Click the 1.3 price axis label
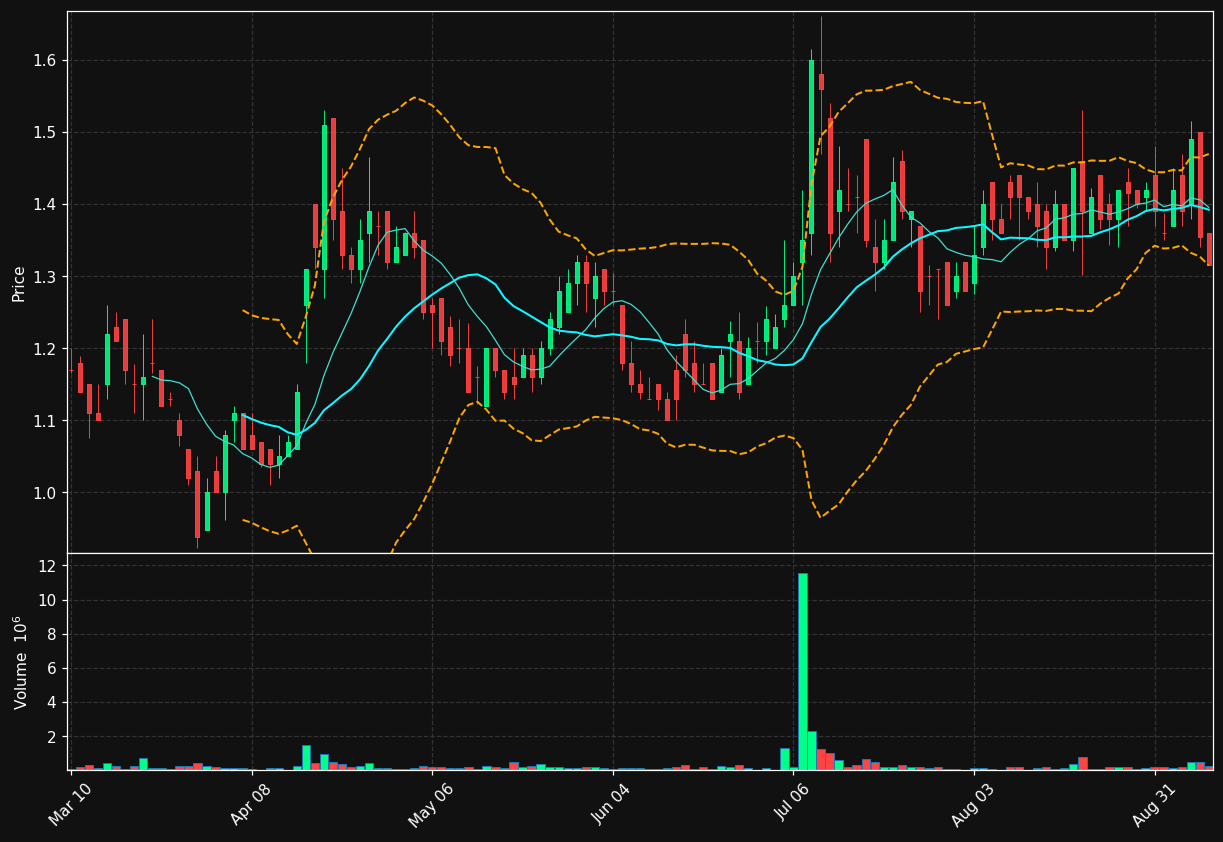Screen dimensions: 1223x842 click(46, 277)
